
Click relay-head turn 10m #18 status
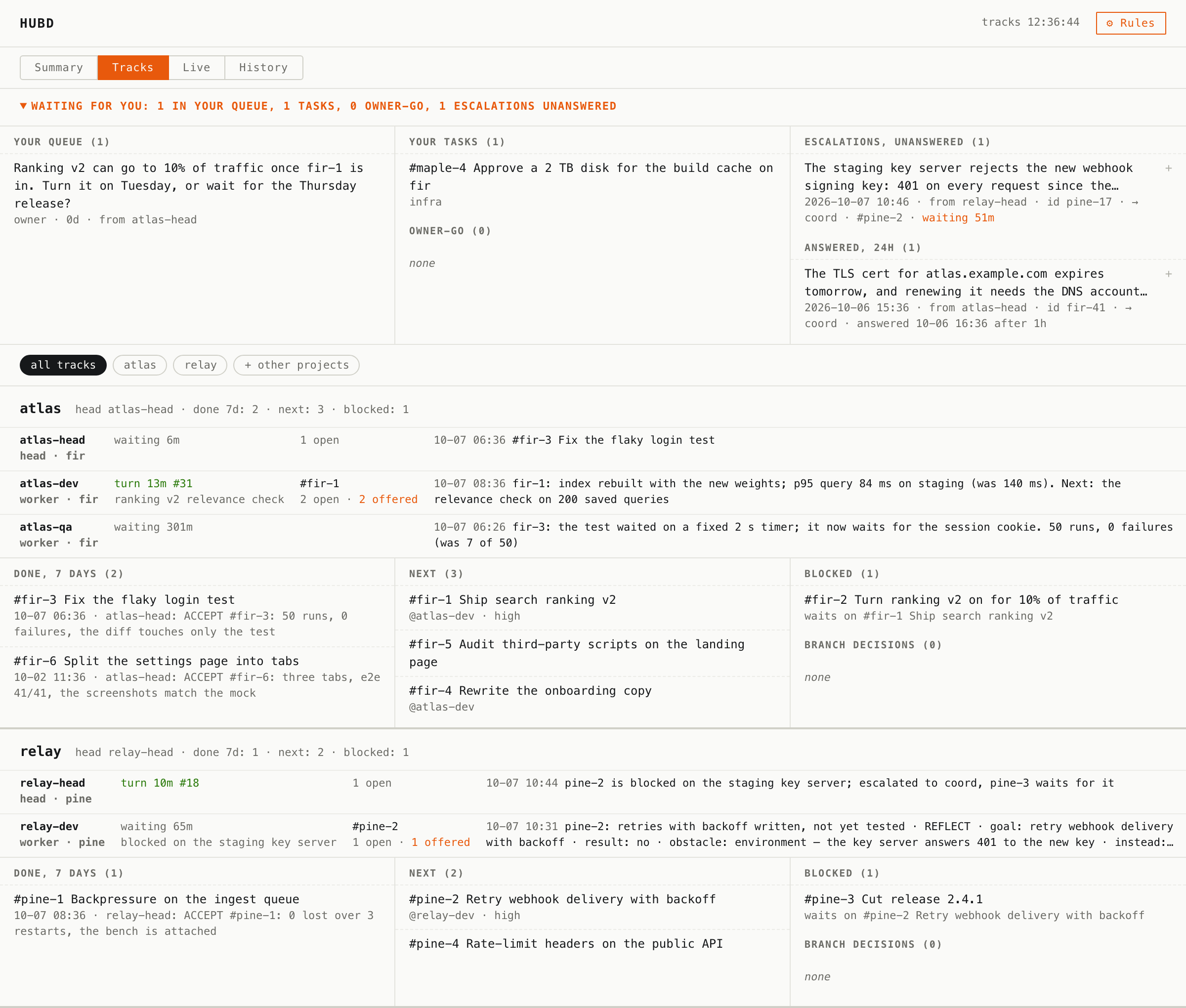coord(160,783)
